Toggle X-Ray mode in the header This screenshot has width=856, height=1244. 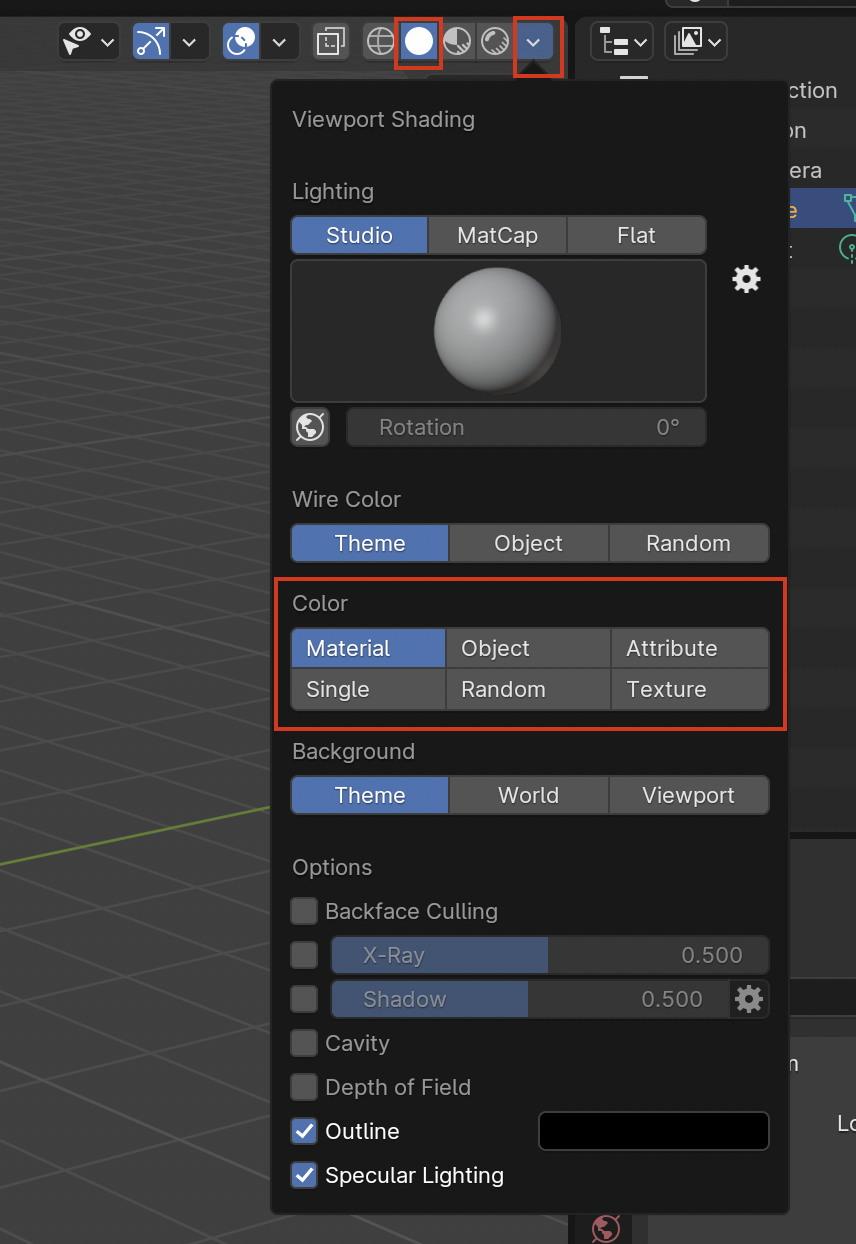[330, 41]
